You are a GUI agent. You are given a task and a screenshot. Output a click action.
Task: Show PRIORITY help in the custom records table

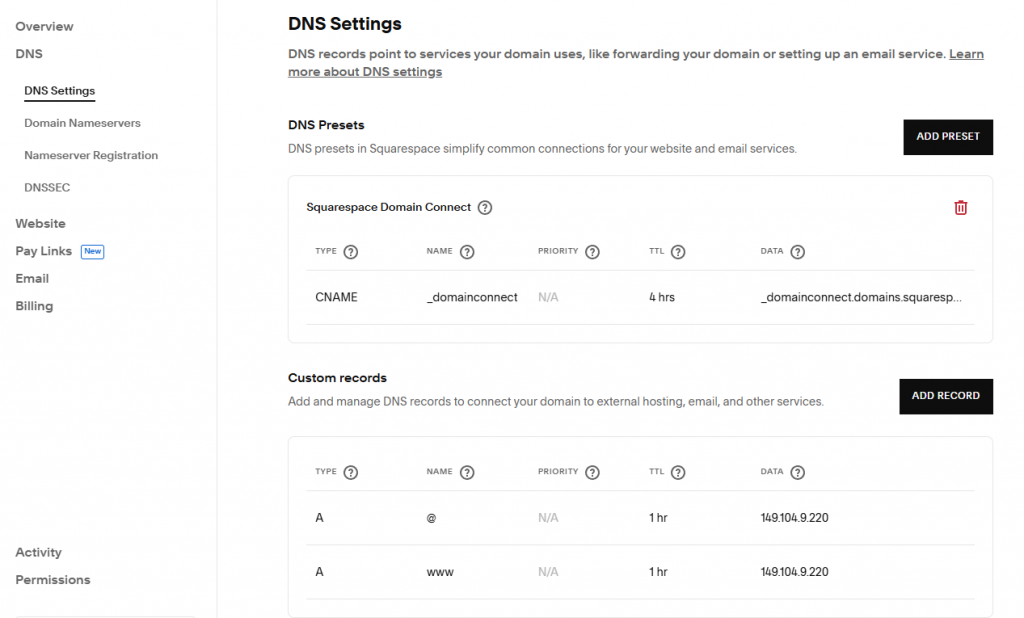(x=592, y=472)
